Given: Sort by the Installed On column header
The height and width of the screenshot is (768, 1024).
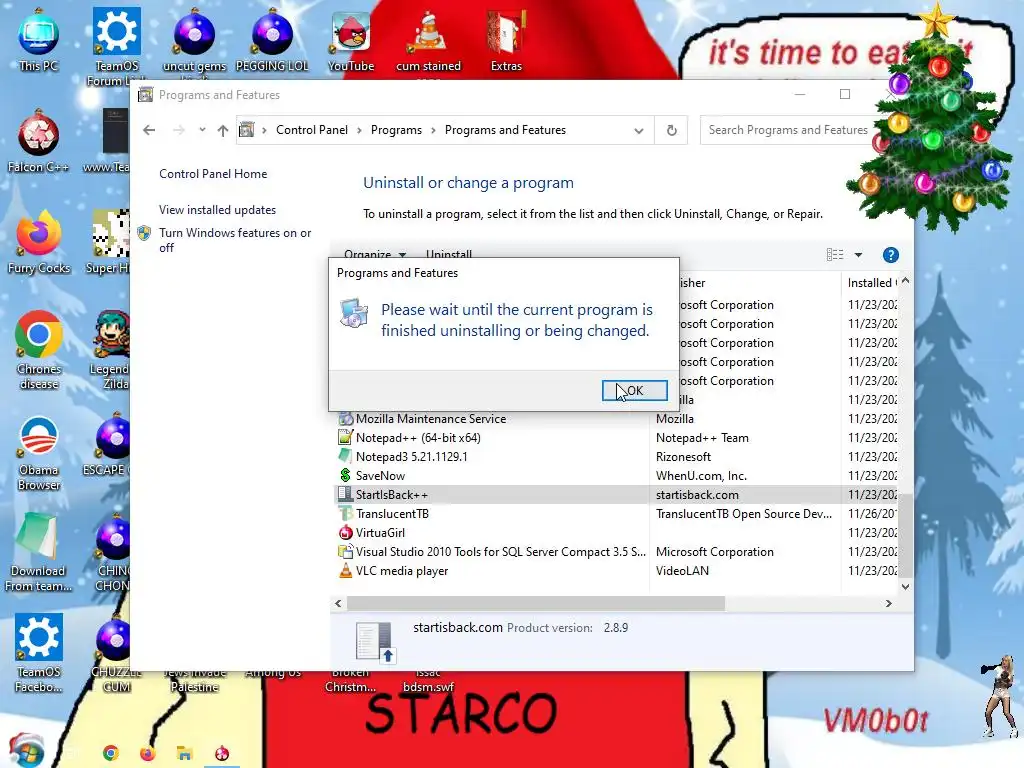Looking at the screenshot, I should 871,283.
